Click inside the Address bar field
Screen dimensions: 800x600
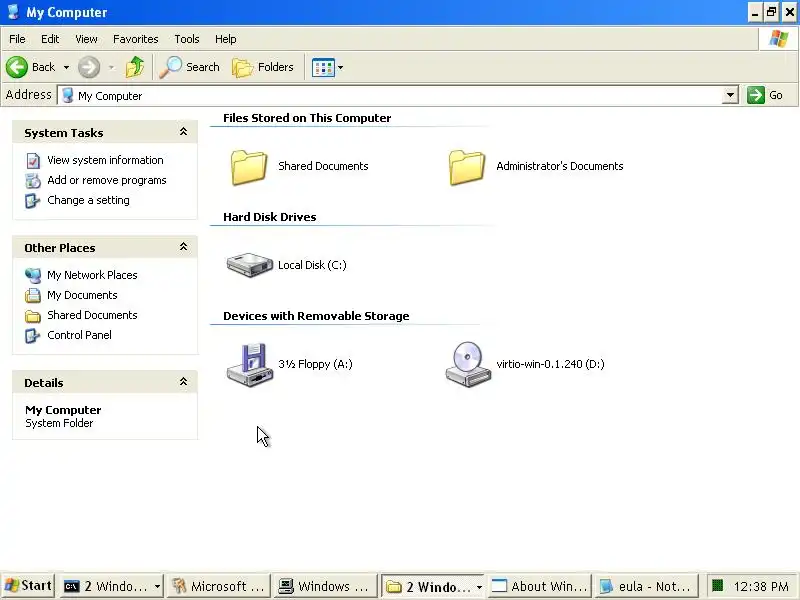390,95
